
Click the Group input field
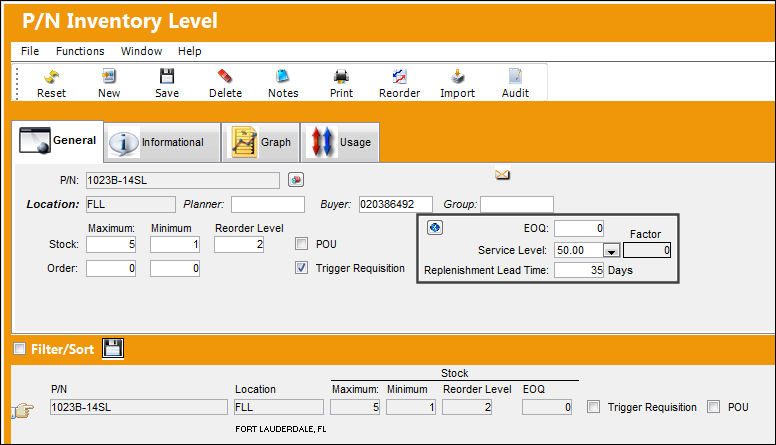click(x=517, y=204)
